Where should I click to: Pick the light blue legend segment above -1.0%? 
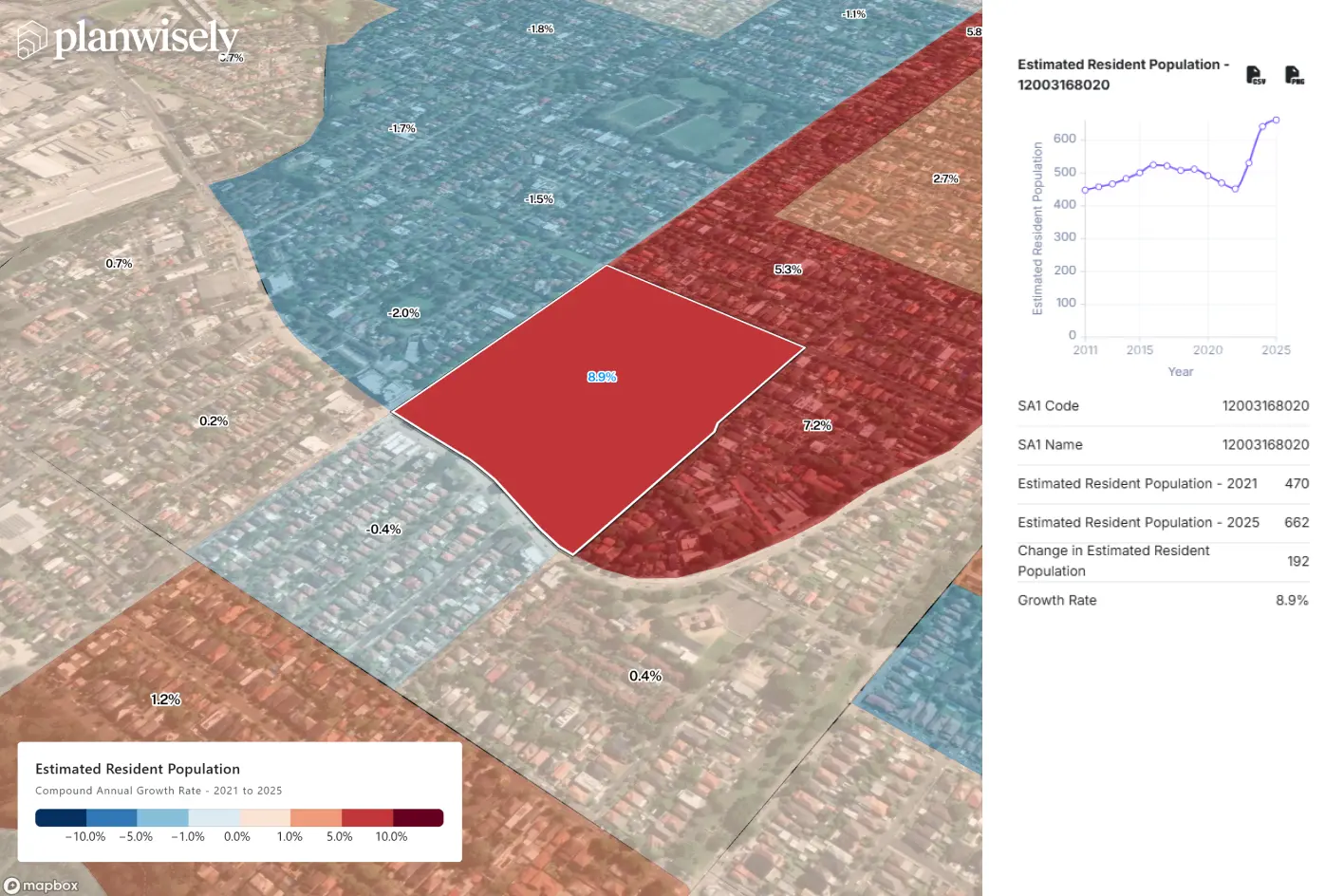pyautogui.click(x=162, y=818)
